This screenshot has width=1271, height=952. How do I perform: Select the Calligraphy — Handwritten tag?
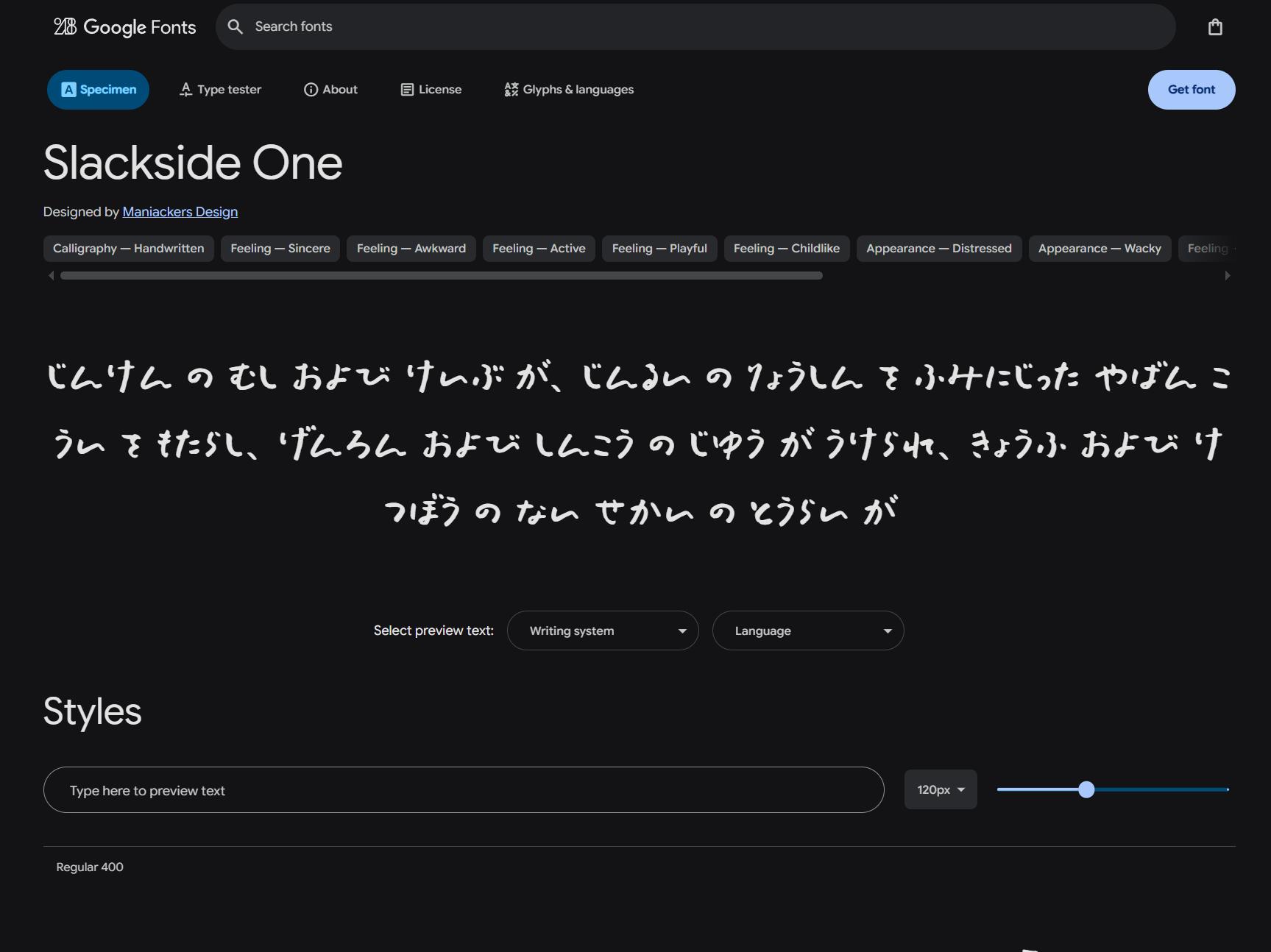click(128, 249)
